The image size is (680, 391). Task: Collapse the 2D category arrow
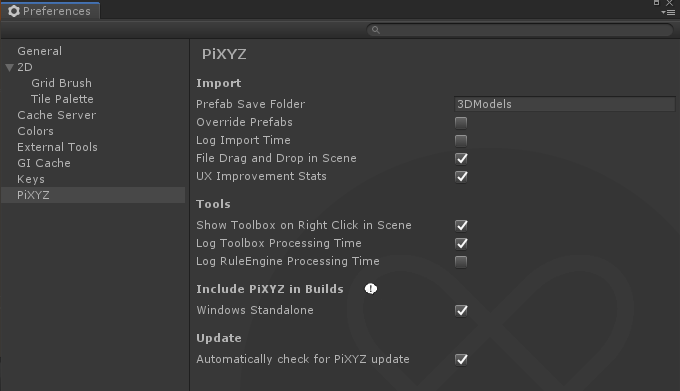coord(10,68)
